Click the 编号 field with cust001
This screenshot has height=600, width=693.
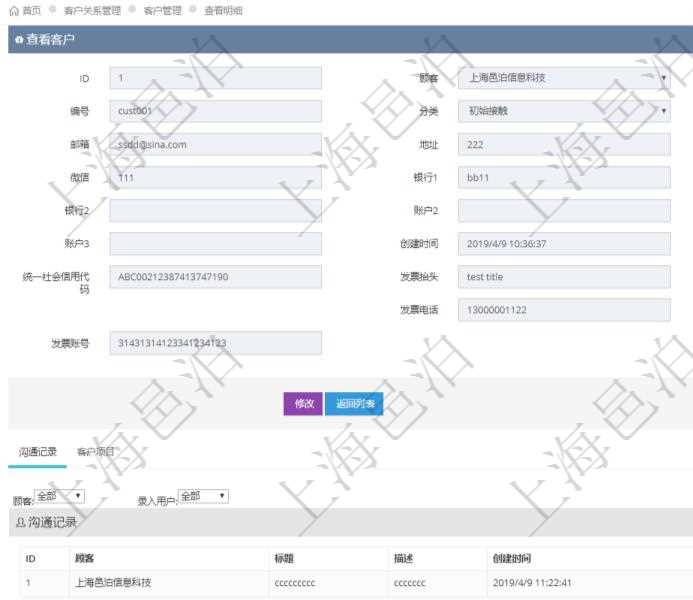click(x=216, y=111)
